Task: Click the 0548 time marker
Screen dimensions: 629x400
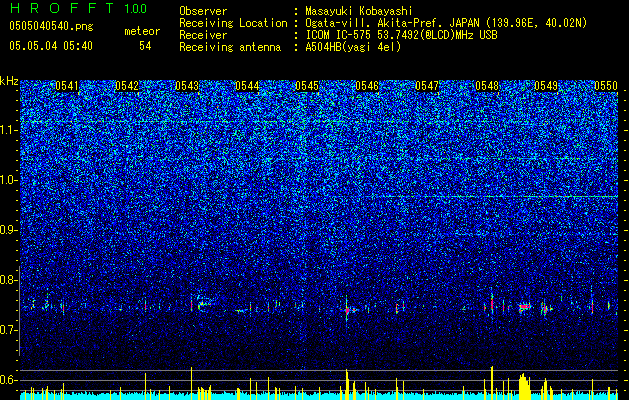Action: click(x=487, y=86)
